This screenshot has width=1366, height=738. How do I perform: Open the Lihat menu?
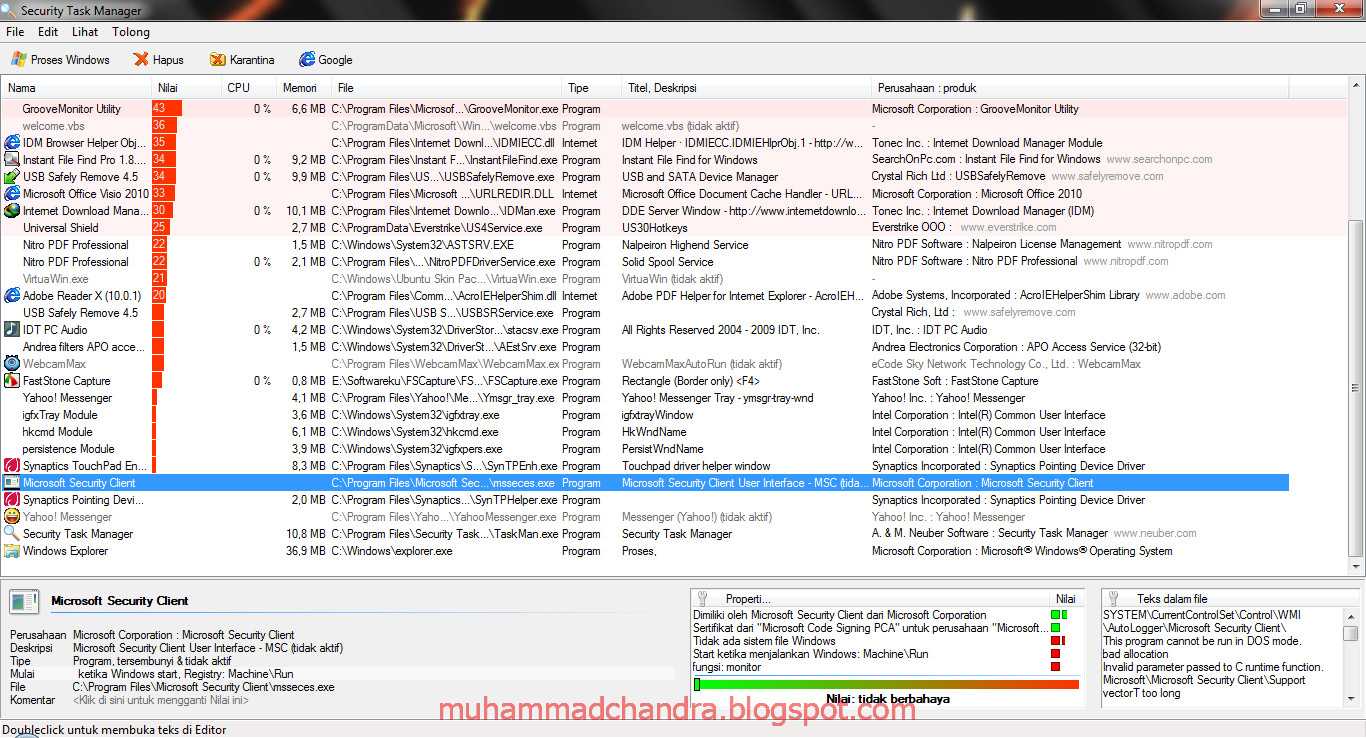[85, 32]
